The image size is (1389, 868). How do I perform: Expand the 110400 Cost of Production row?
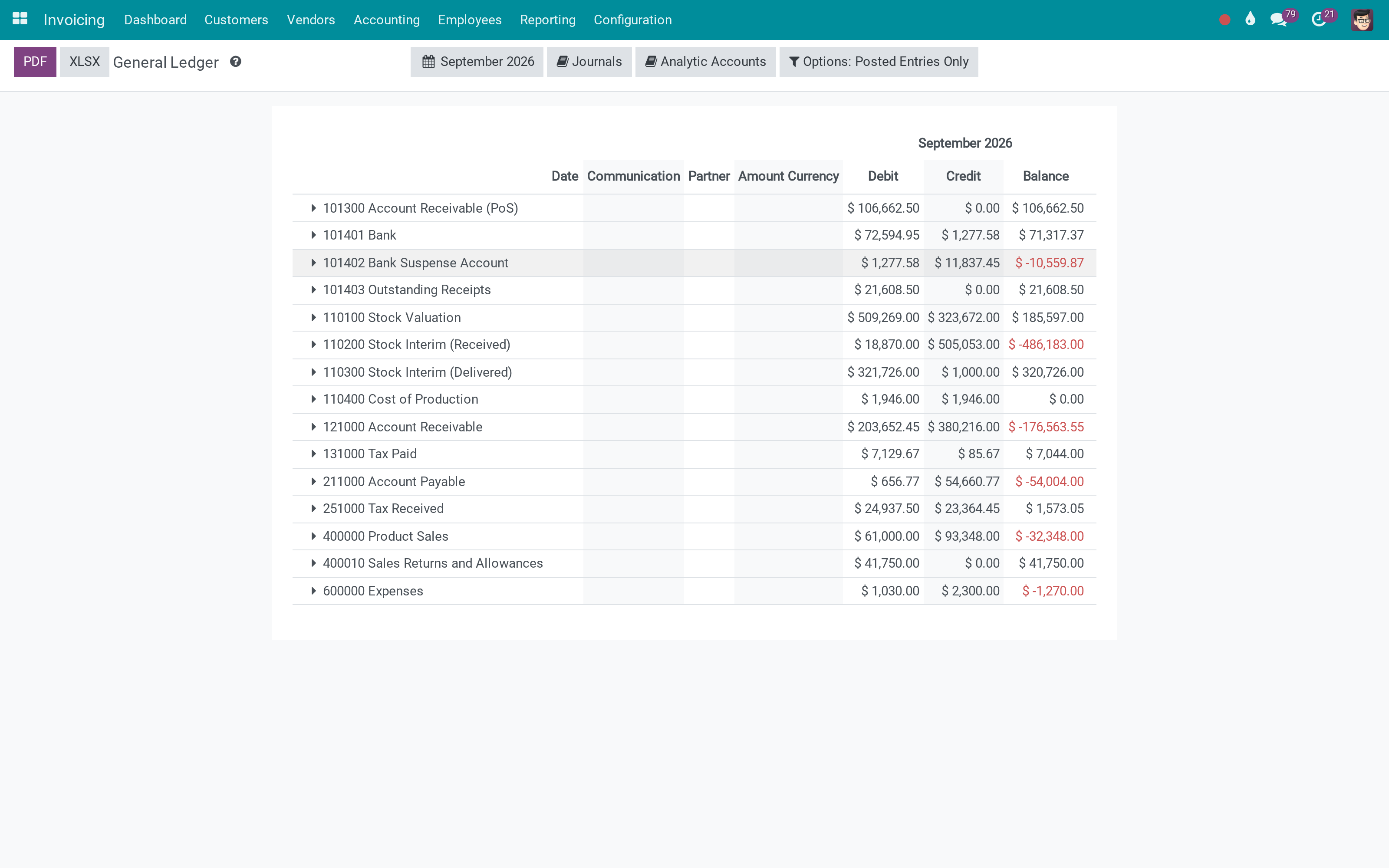[313, 399]
